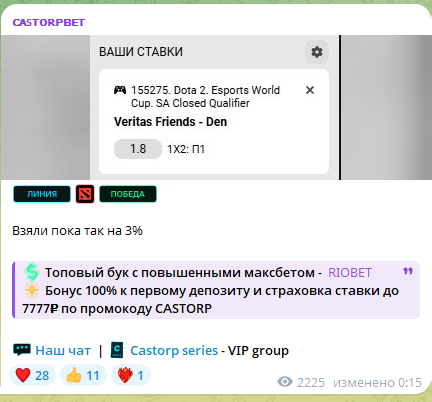Click the 1.8 odds badge
Viewport: 432px width, 402px height.
(138, 149)
